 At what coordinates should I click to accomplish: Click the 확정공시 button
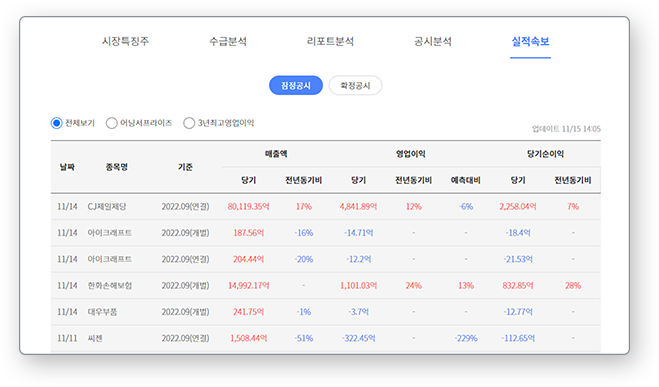(355, 85)
